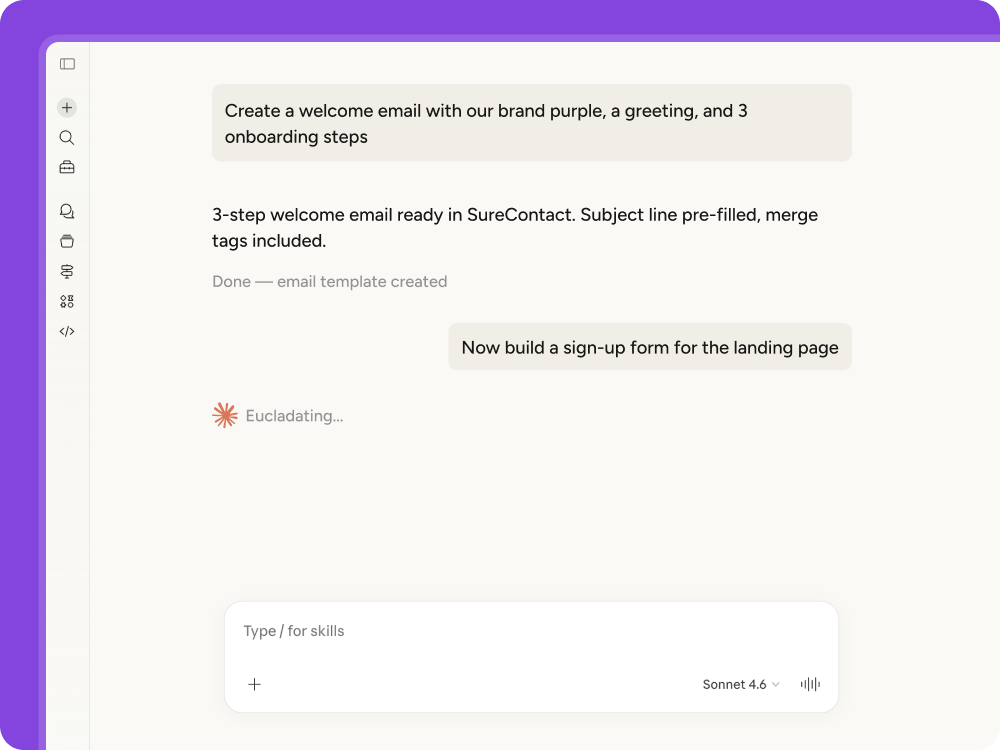Click the orange starburst loading icon
Image resolution: width=1000 pixels, height=750 pixels.
[225, 415]
